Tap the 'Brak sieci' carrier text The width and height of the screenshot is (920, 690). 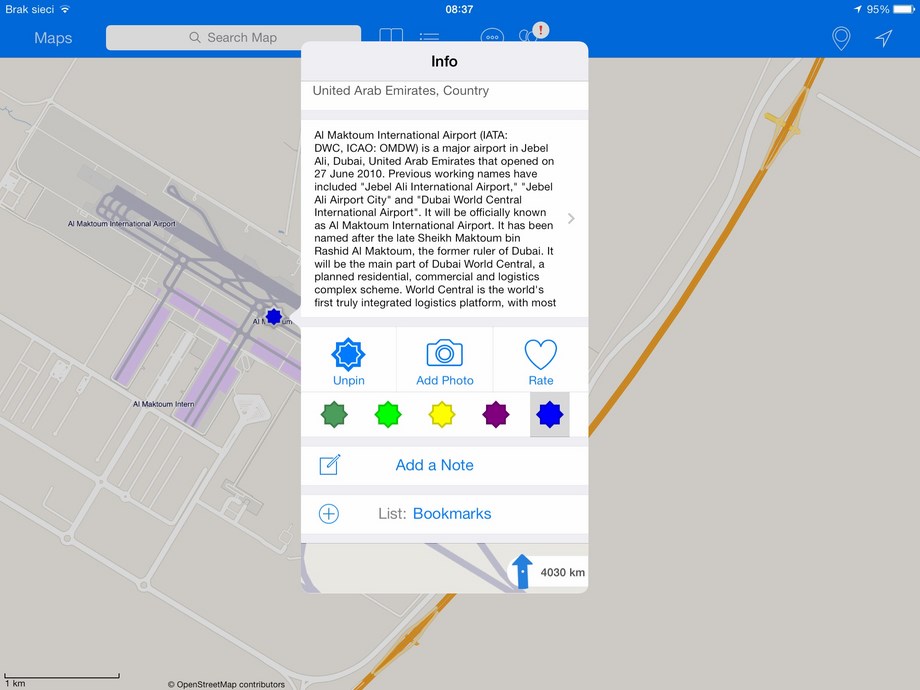pyautogui.click(x=29, y=9)
